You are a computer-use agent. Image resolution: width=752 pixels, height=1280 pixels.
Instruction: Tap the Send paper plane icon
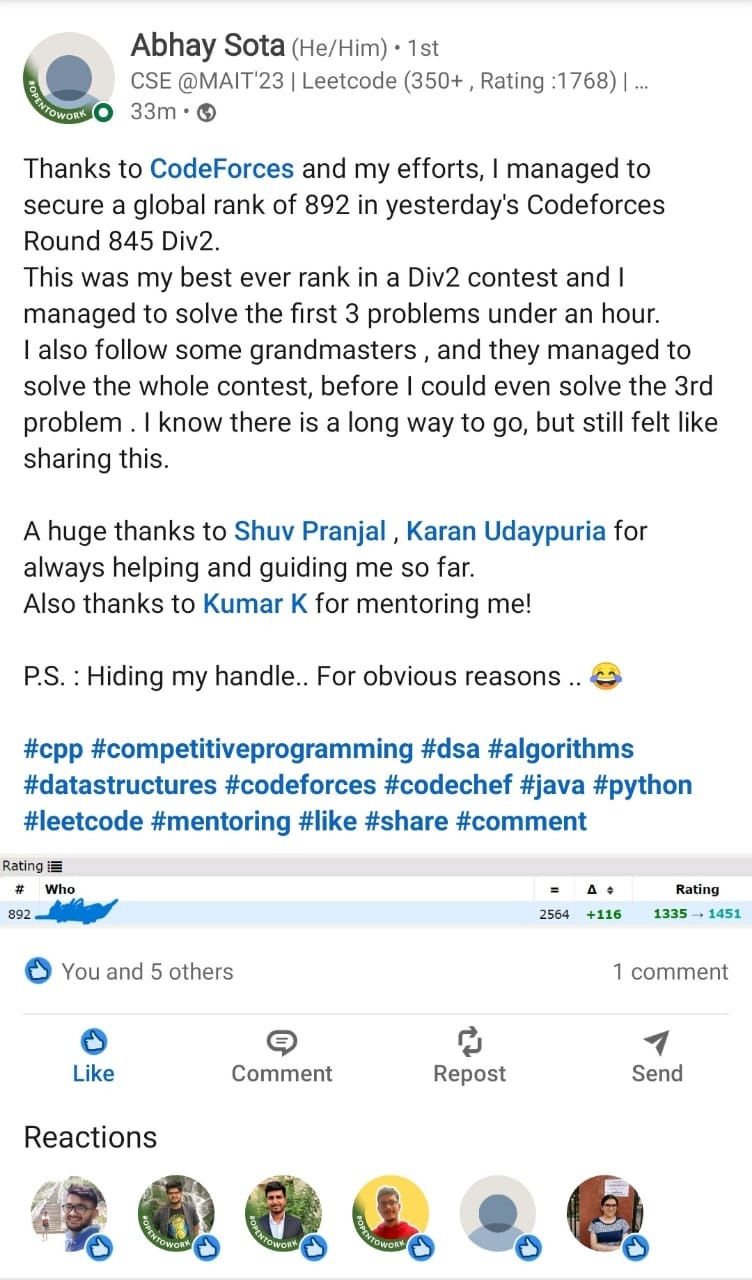pos(657,1042)
